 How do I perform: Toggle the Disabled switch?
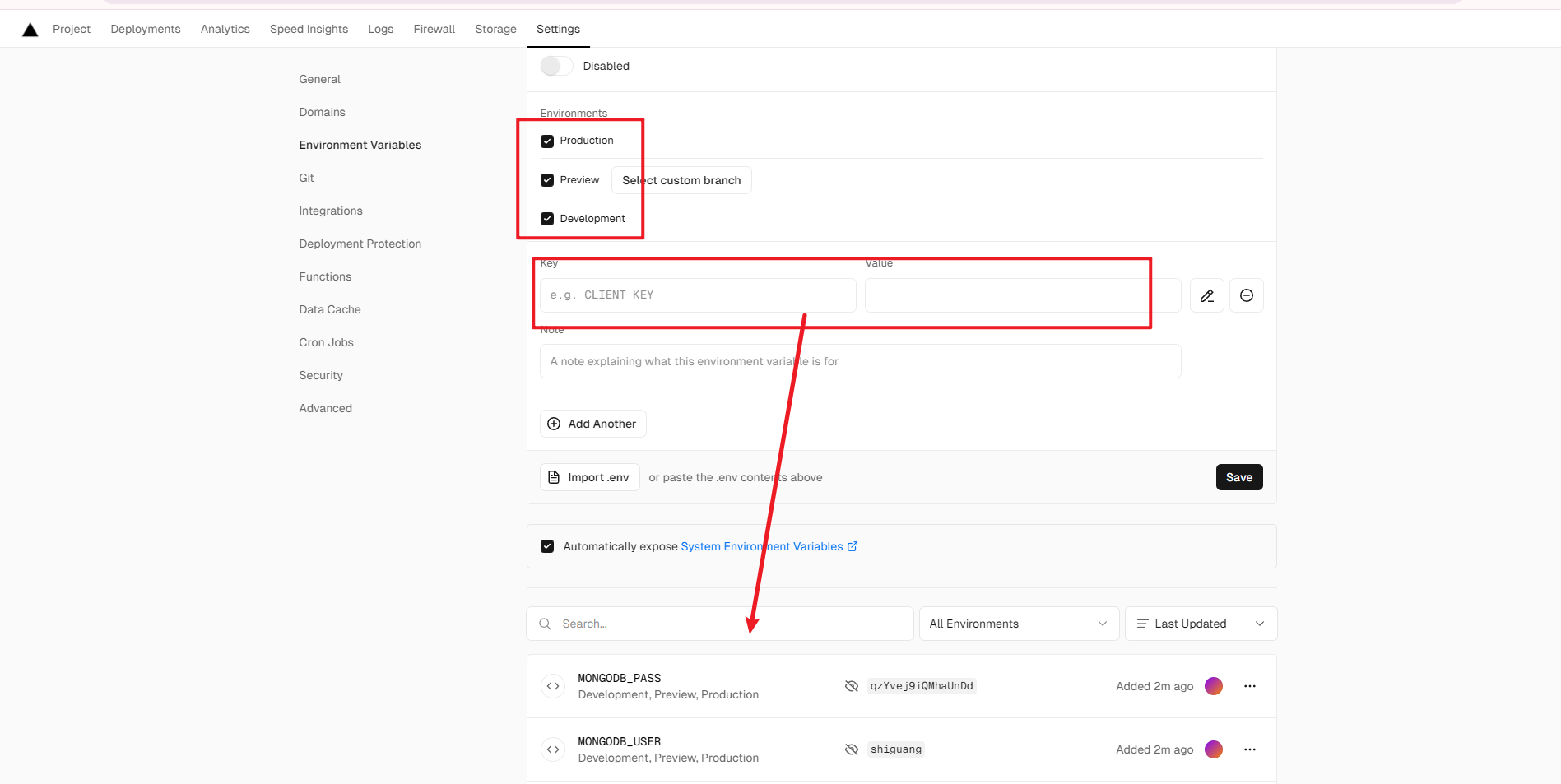556,66
